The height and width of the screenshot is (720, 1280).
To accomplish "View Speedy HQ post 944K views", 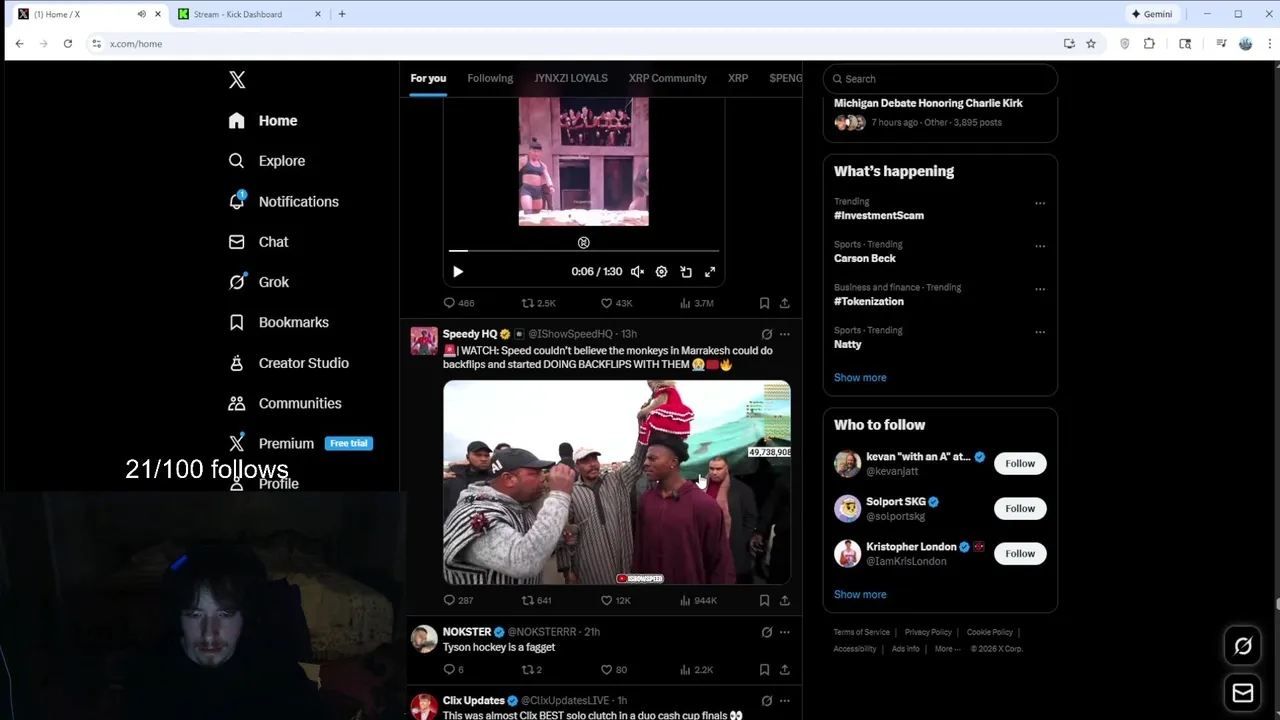I will (698, 600).
